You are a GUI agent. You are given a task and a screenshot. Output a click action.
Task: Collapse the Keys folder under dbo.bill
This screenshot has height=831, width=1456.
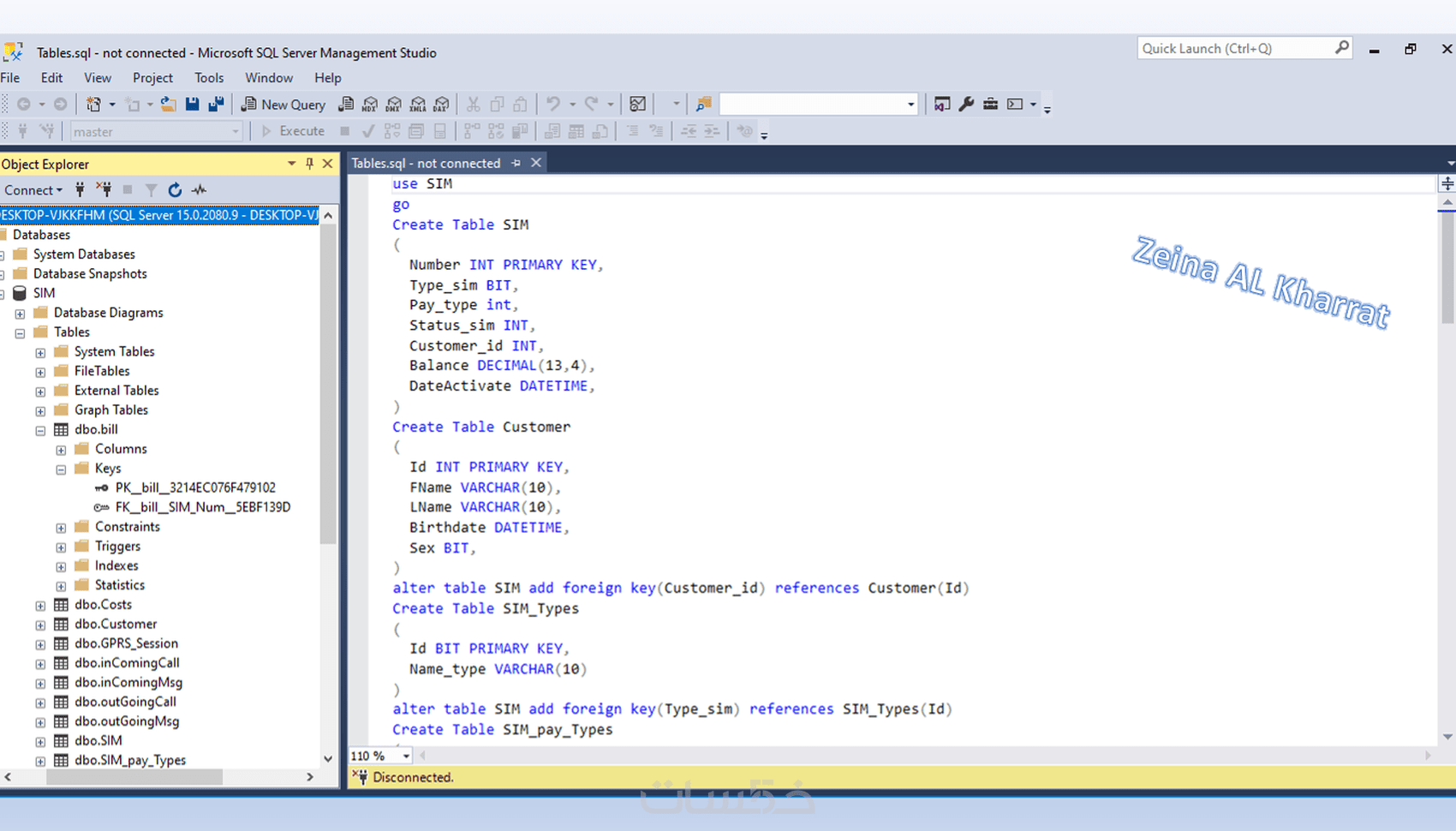[60, 469]
